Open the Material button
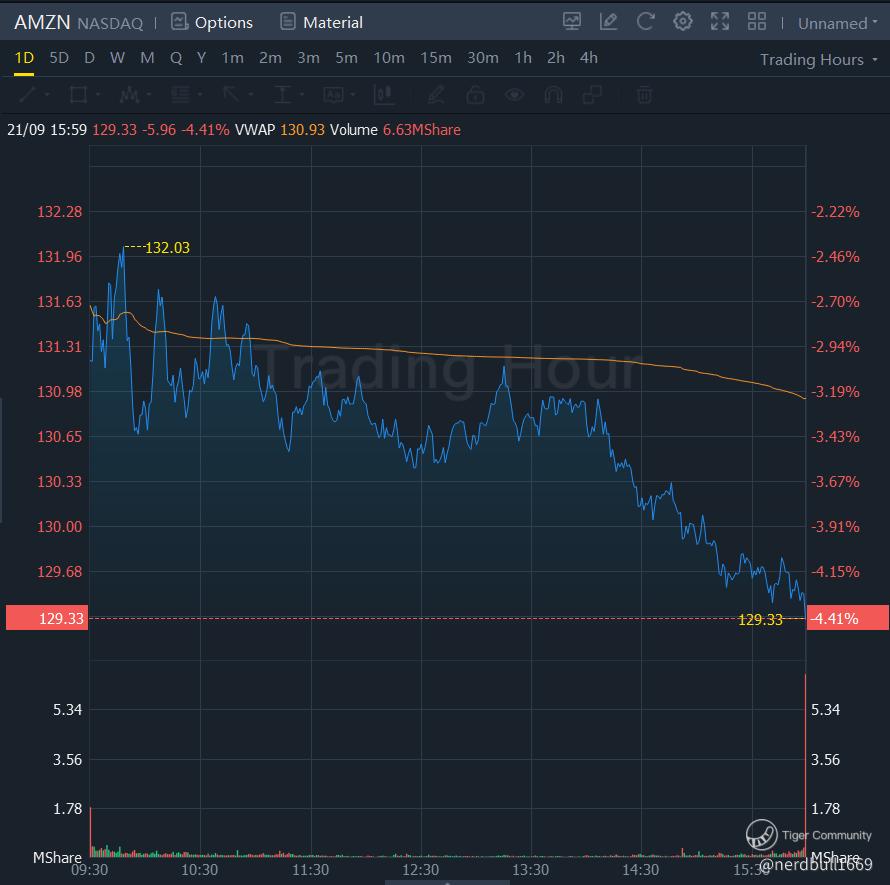The image size is (890, 885). [x=321, y=22]
